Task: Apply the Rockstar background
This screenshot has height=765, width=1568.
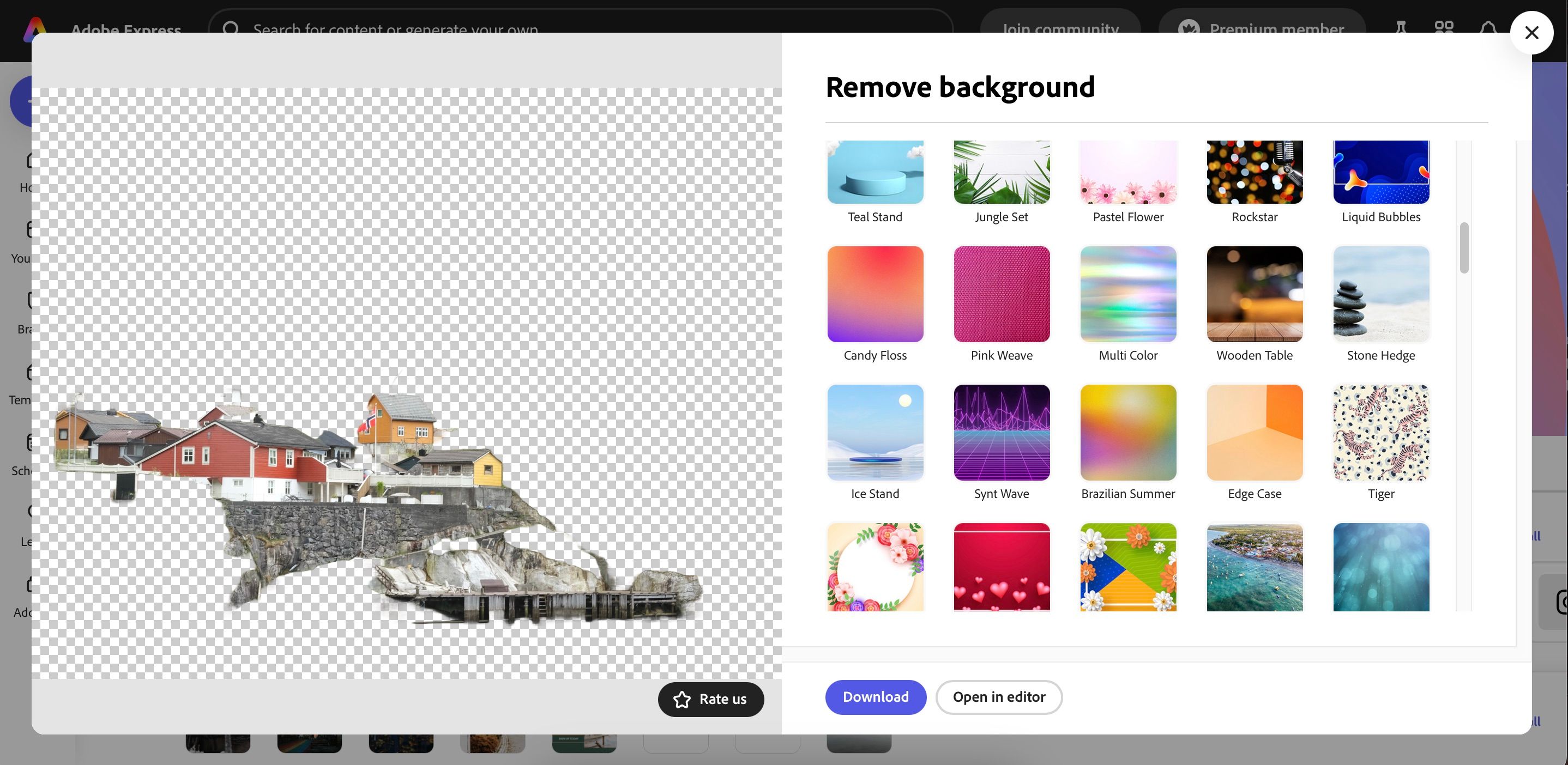Action: 1255,172
